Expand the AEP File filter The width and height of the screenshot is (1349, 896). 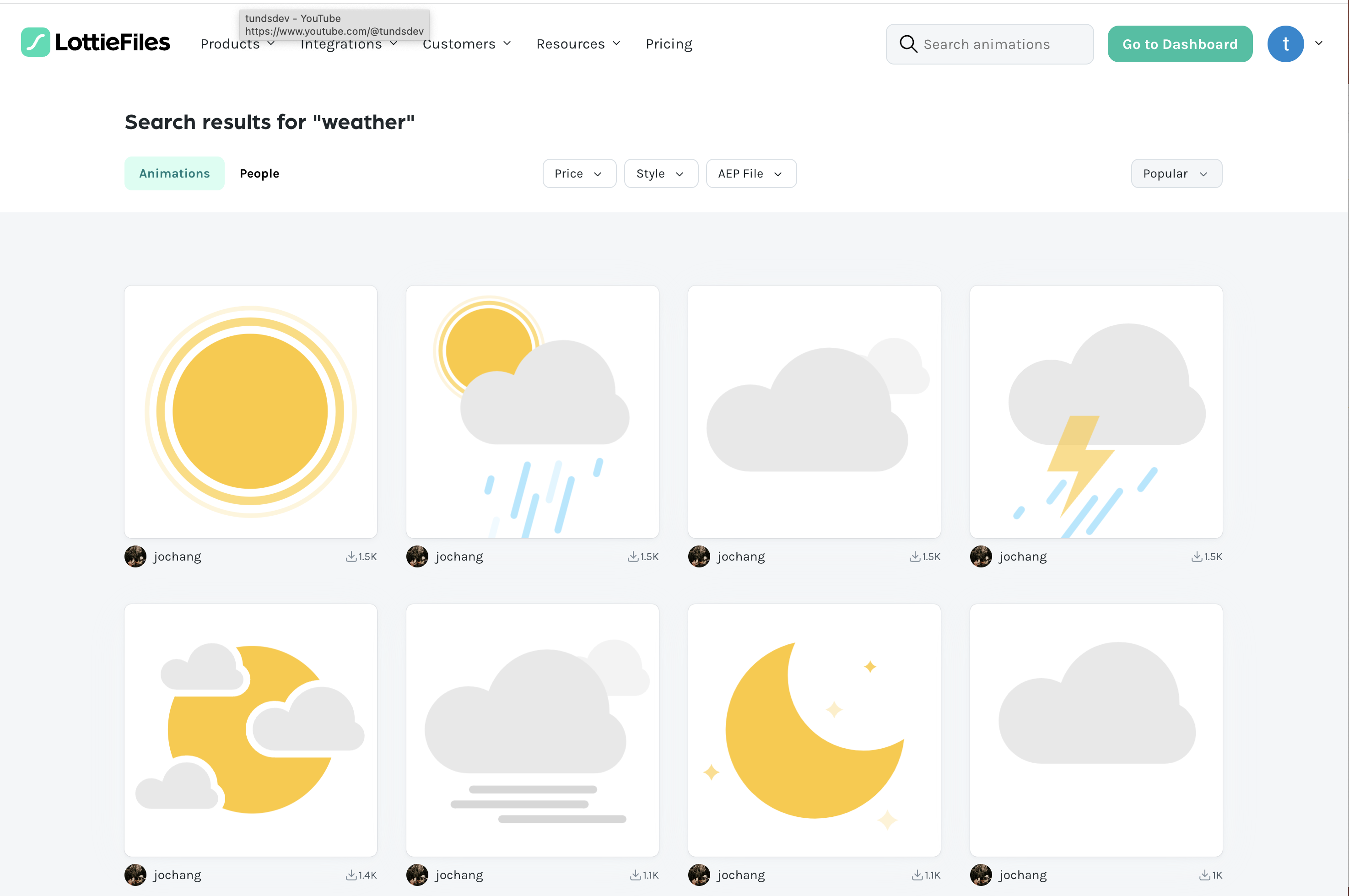pyautogui.click(x=751, y=174)
